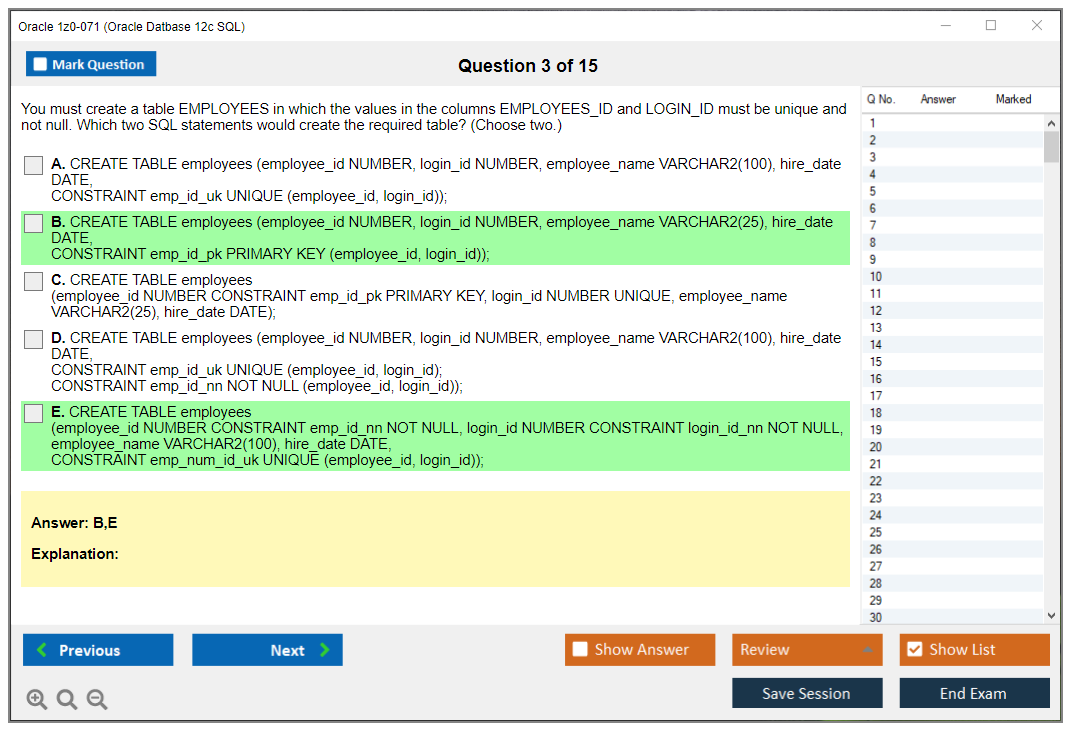The width and height of the screenshot is (1075, 735).
Task: Select answer option A checkbox
Action: (34, 165)
